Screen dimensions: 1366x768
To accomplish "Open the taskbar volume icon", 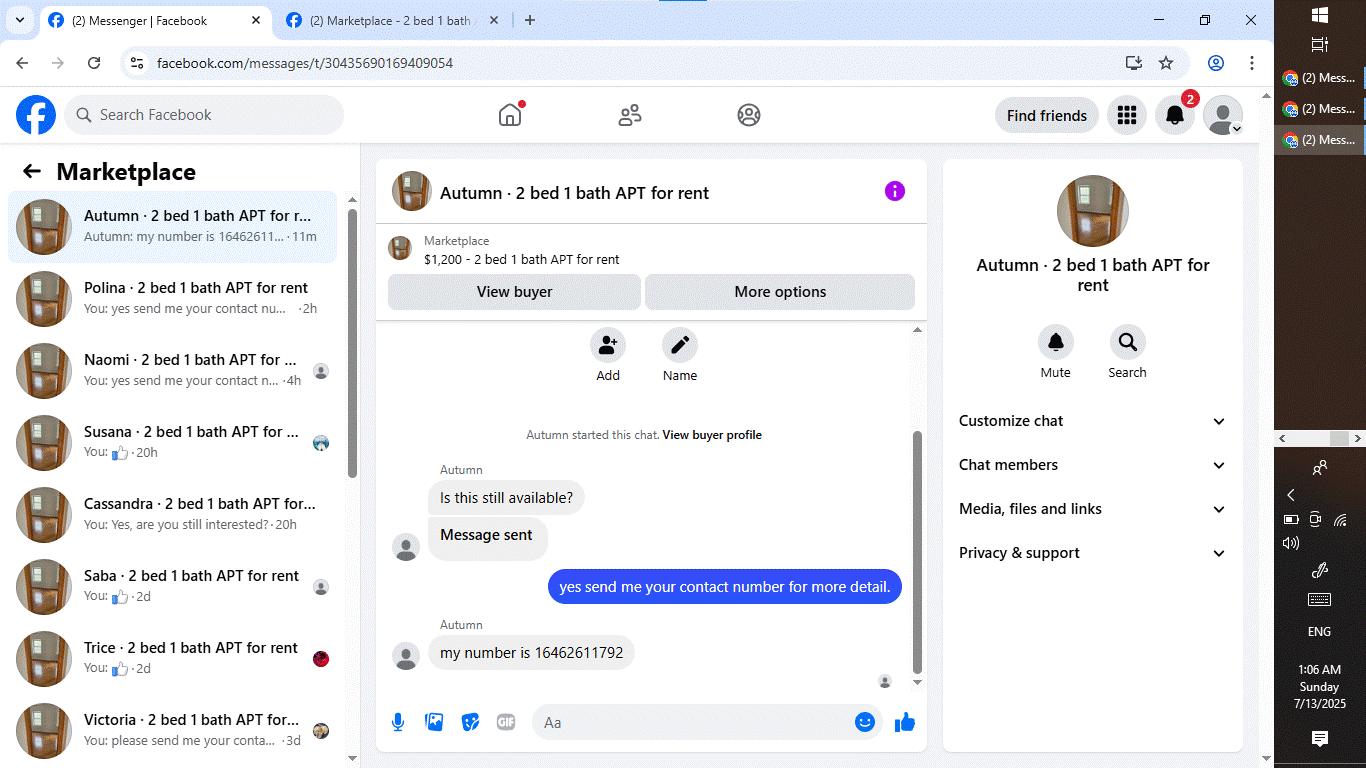I will pos(1291,543).
